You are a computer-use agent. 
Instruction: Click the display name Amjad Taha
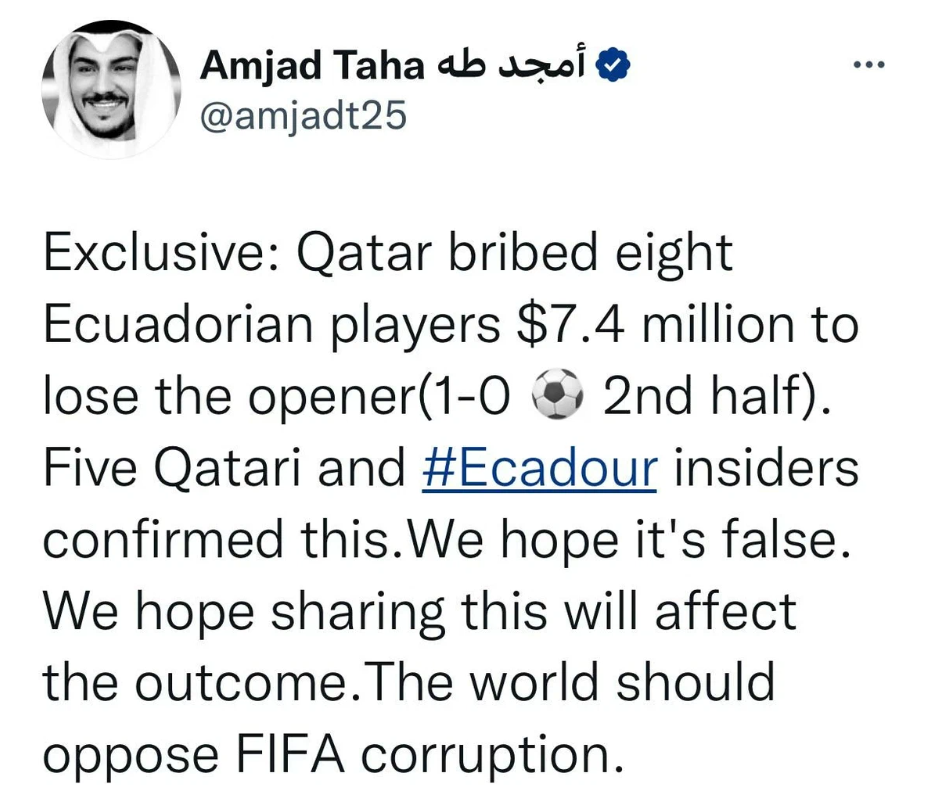pyautogui.click(x=312, y=65)
